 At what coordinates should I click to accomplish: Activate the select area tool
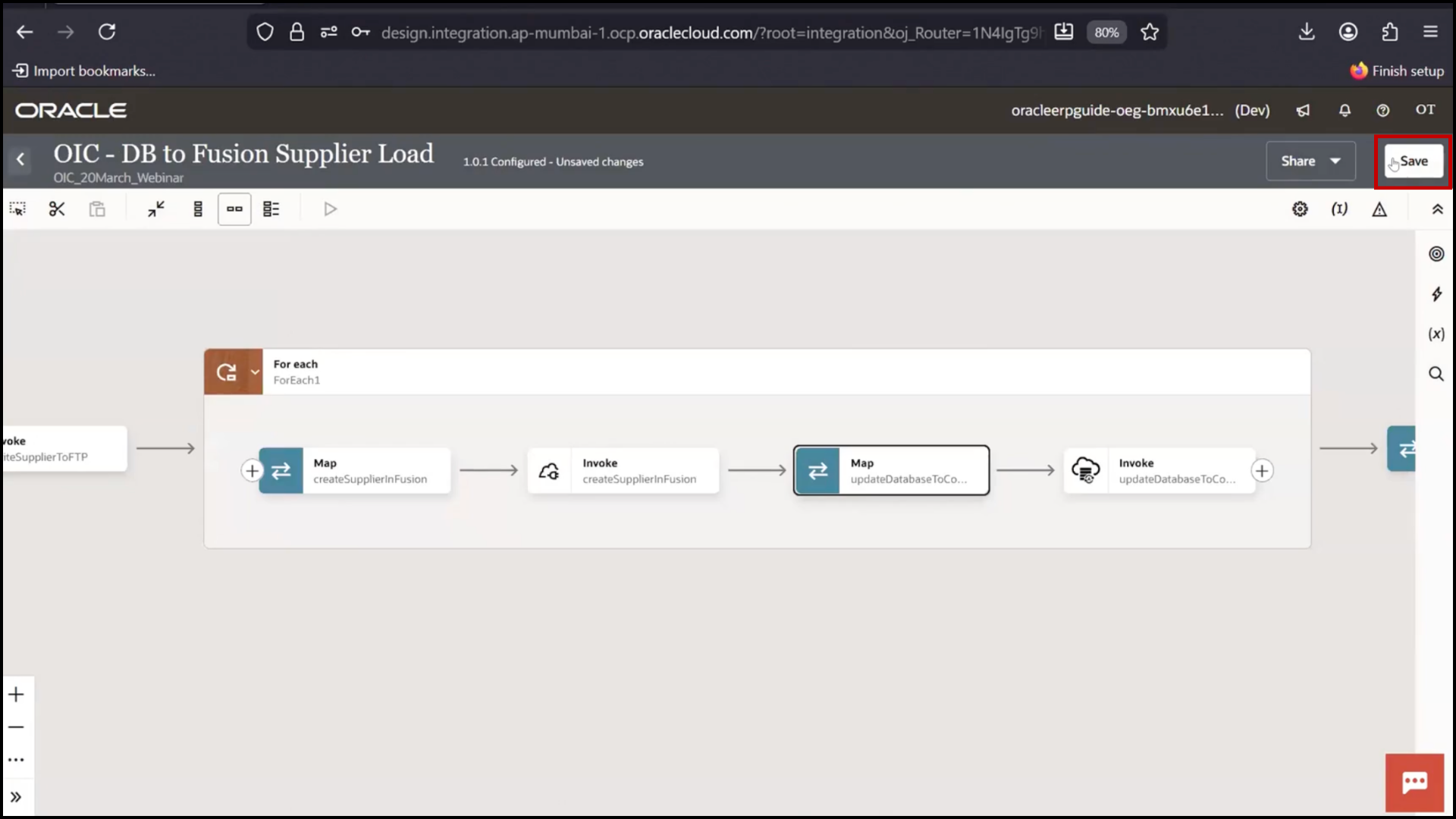[17, 209]
